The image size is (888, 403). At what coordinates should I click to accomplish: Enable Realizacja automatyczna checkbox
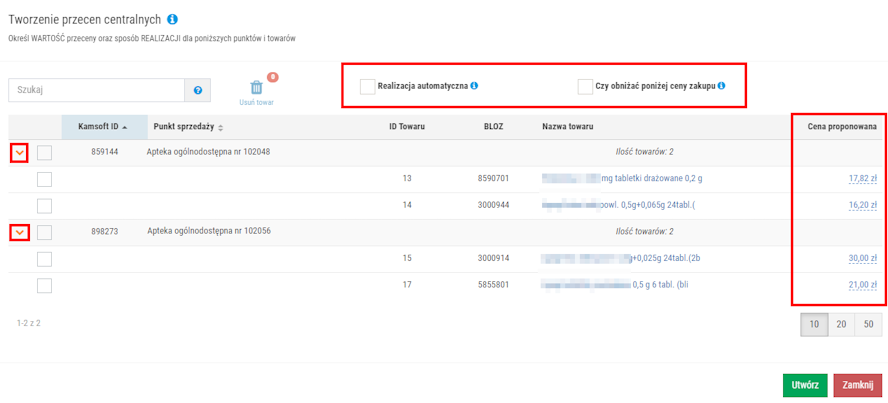tap(367, 86)
